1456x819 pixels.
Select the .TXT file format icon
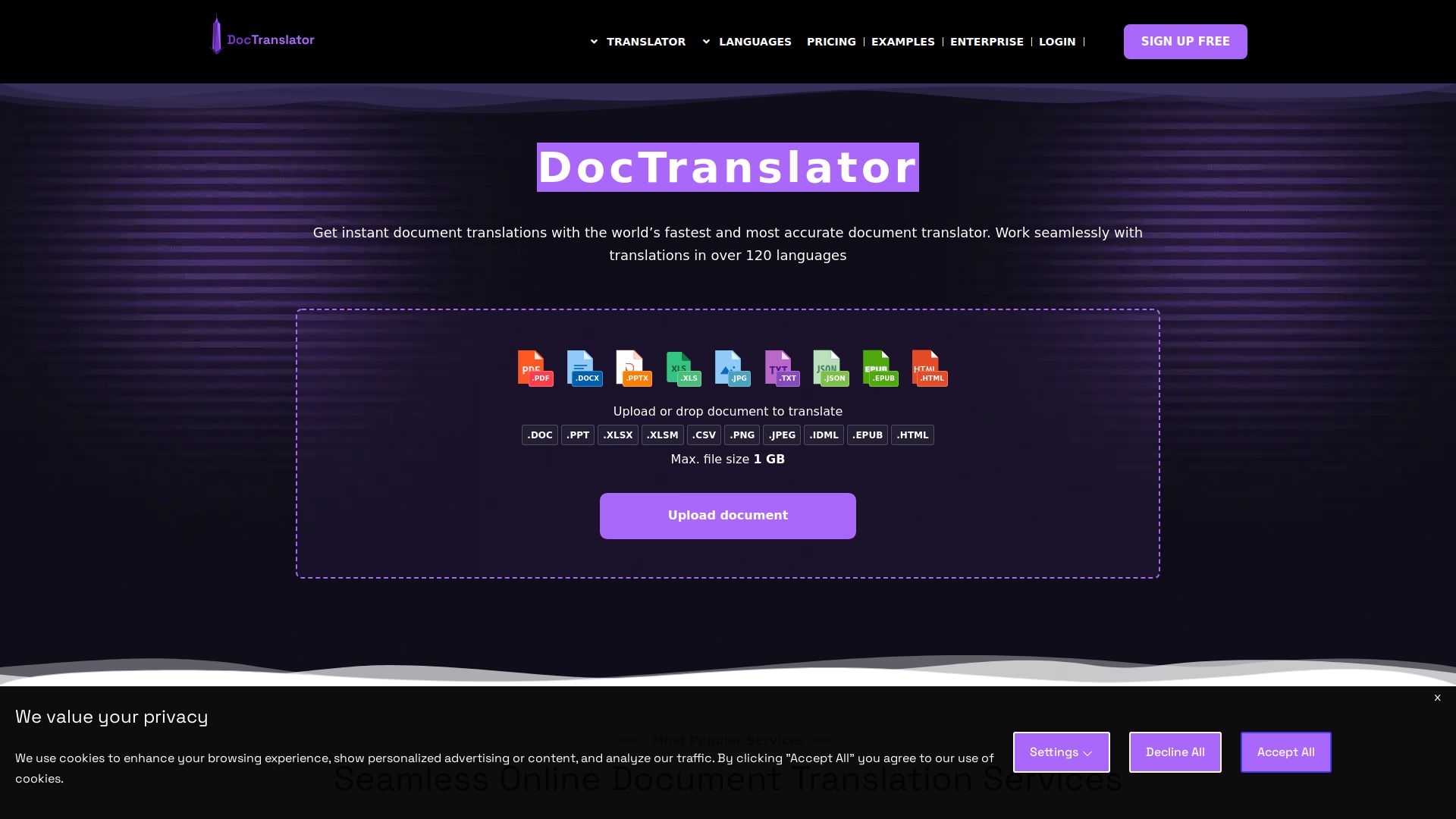[781, 369]
